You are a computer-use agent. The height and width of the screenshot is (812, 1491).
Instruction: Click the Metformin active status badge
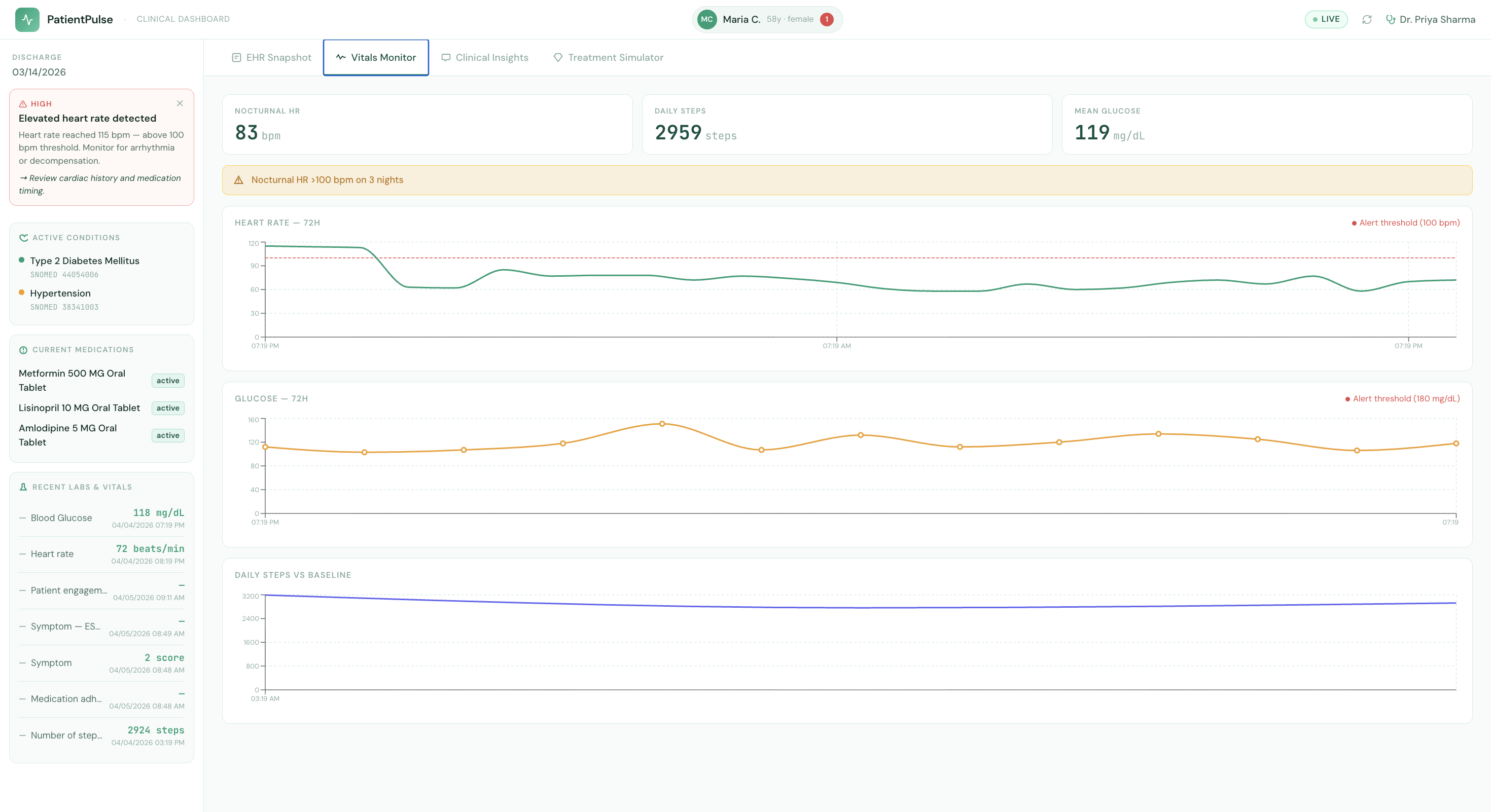pyautogui.click(x=168, y=381)
